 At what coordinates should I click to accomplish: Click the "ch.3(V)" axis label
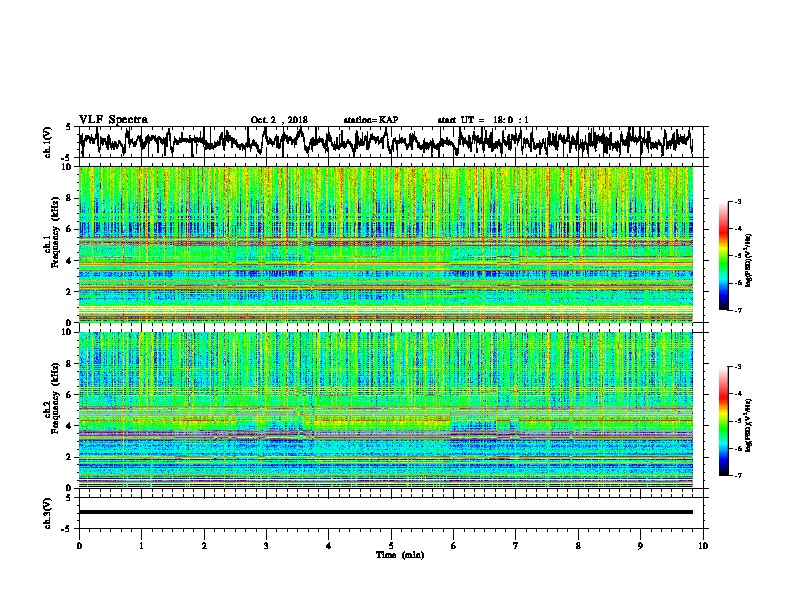coord(47,513)
